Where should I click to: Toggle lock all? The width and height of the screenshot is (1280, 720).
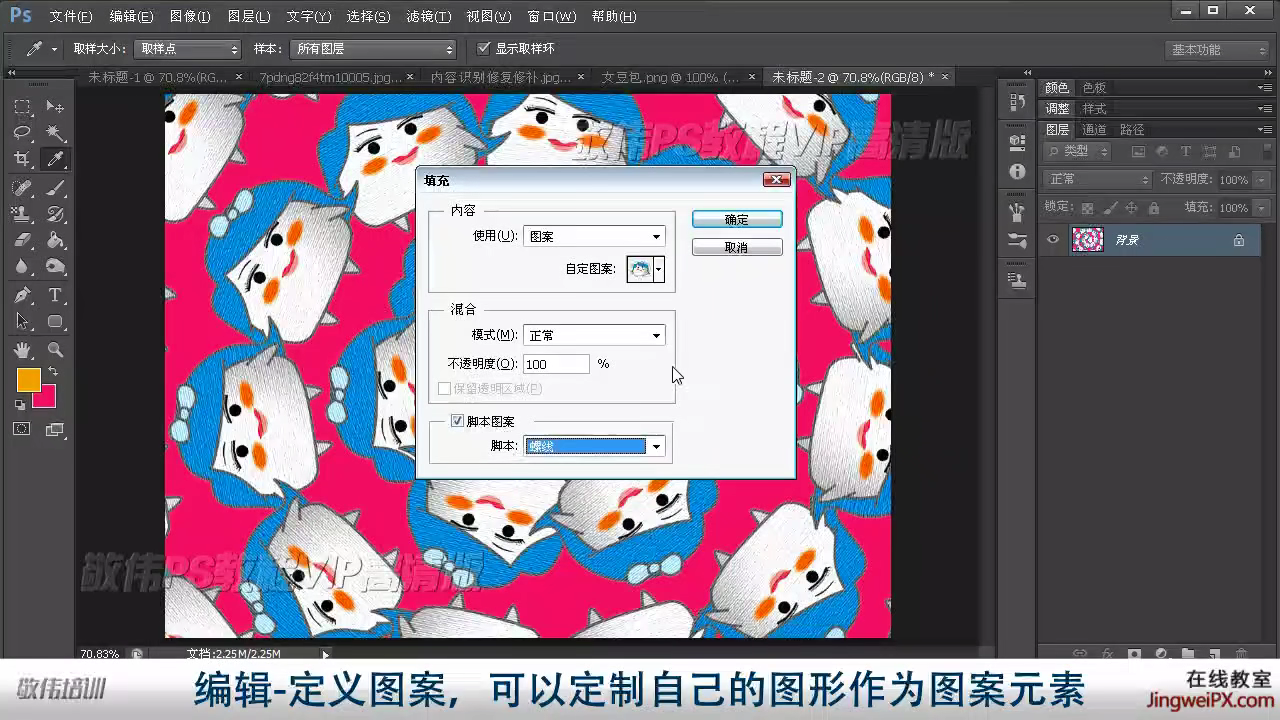pyautogui.click(x=1154, y=208)
